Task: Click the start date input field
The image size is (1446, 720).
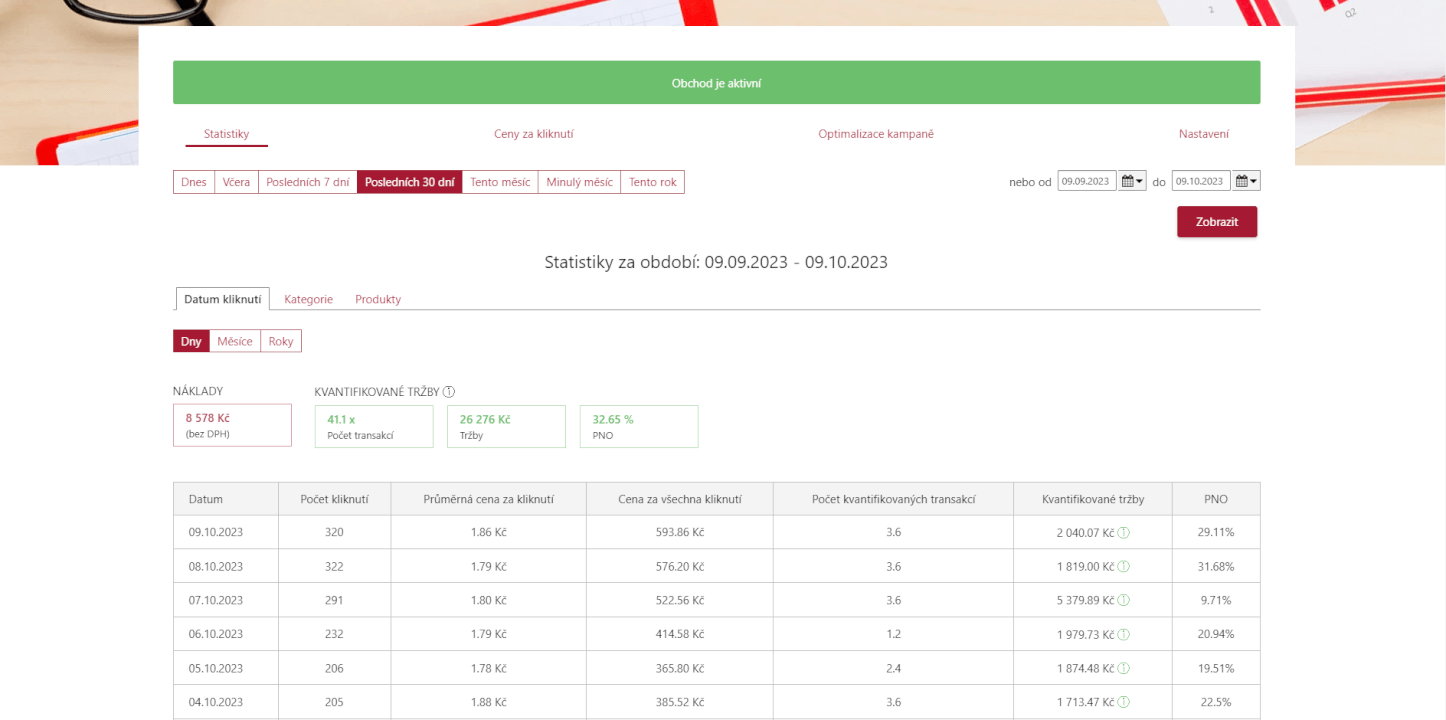Action: pyautogui.click(x=1086, y=181)
